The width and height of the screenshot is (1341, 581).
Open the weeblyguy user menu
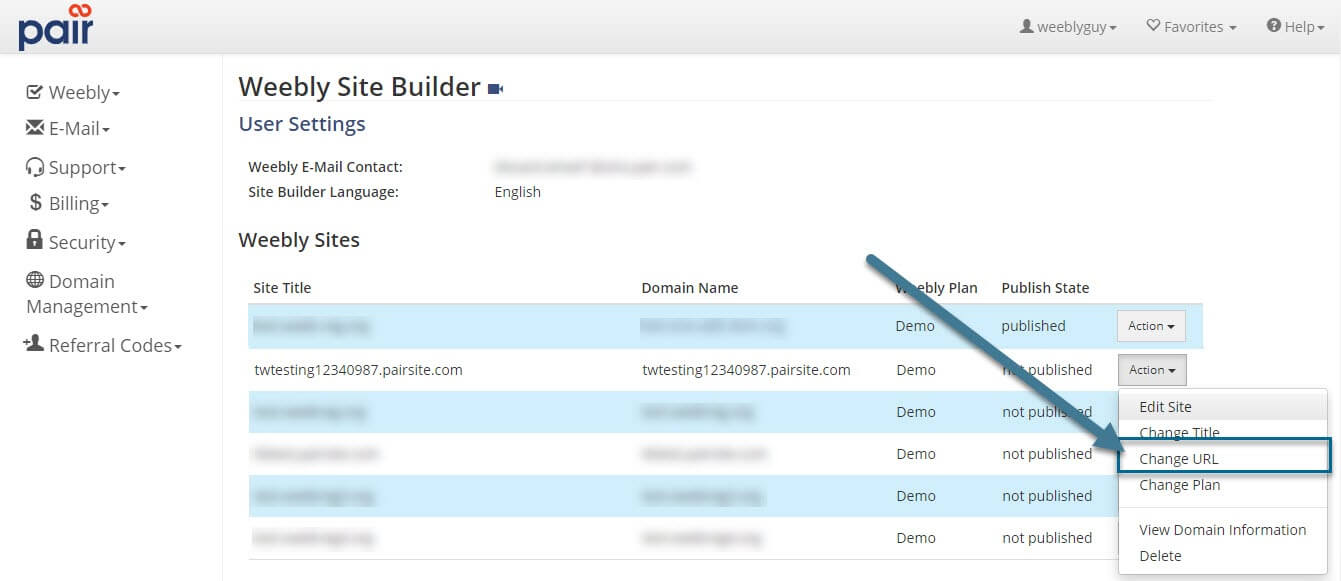[x=1068, y=27]
